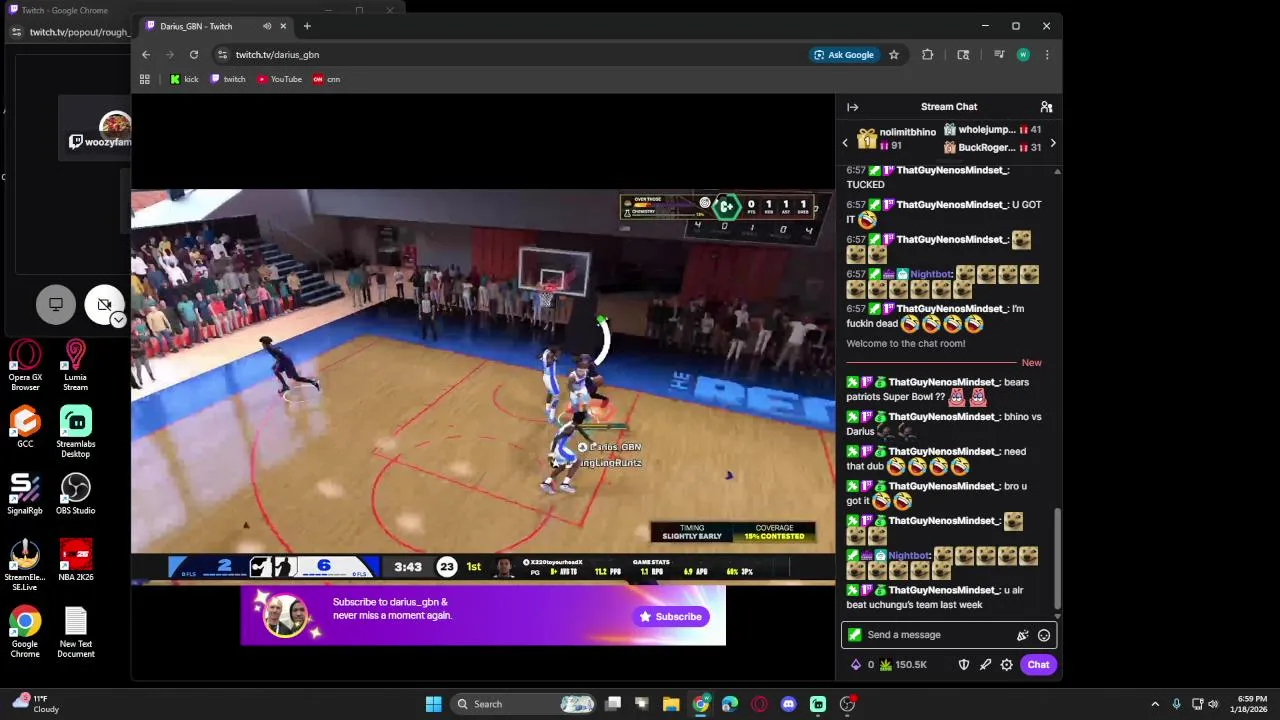The width and height of the screenshot is (1280, 720).
Task: Open the Chrome three-dot menu
Action: [1047, 55]
